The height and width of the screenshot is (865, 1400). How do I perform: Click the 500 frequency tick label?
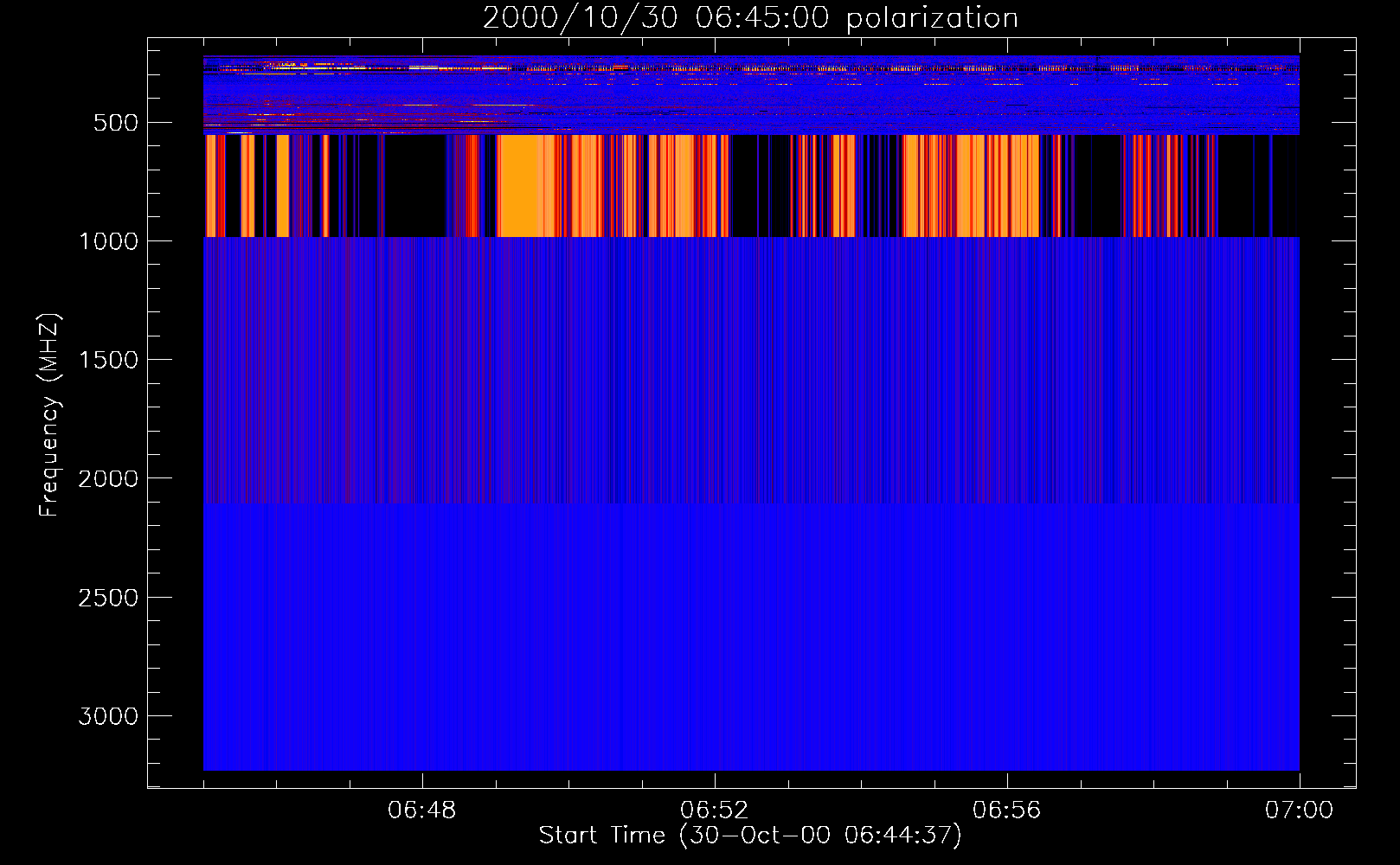pos(116,123)
